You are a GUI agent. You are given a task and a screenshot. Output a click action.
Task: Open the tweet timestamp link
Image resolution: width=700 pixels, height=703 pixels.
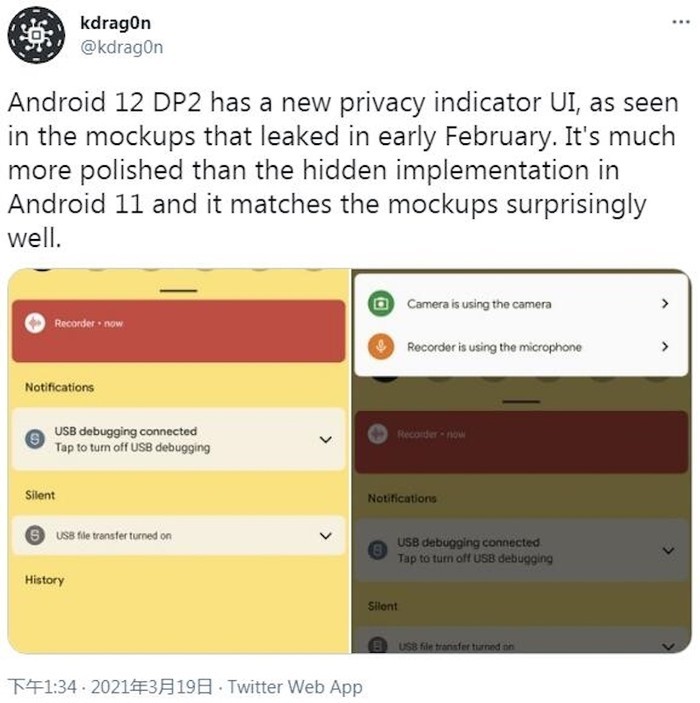pos(110,687)
